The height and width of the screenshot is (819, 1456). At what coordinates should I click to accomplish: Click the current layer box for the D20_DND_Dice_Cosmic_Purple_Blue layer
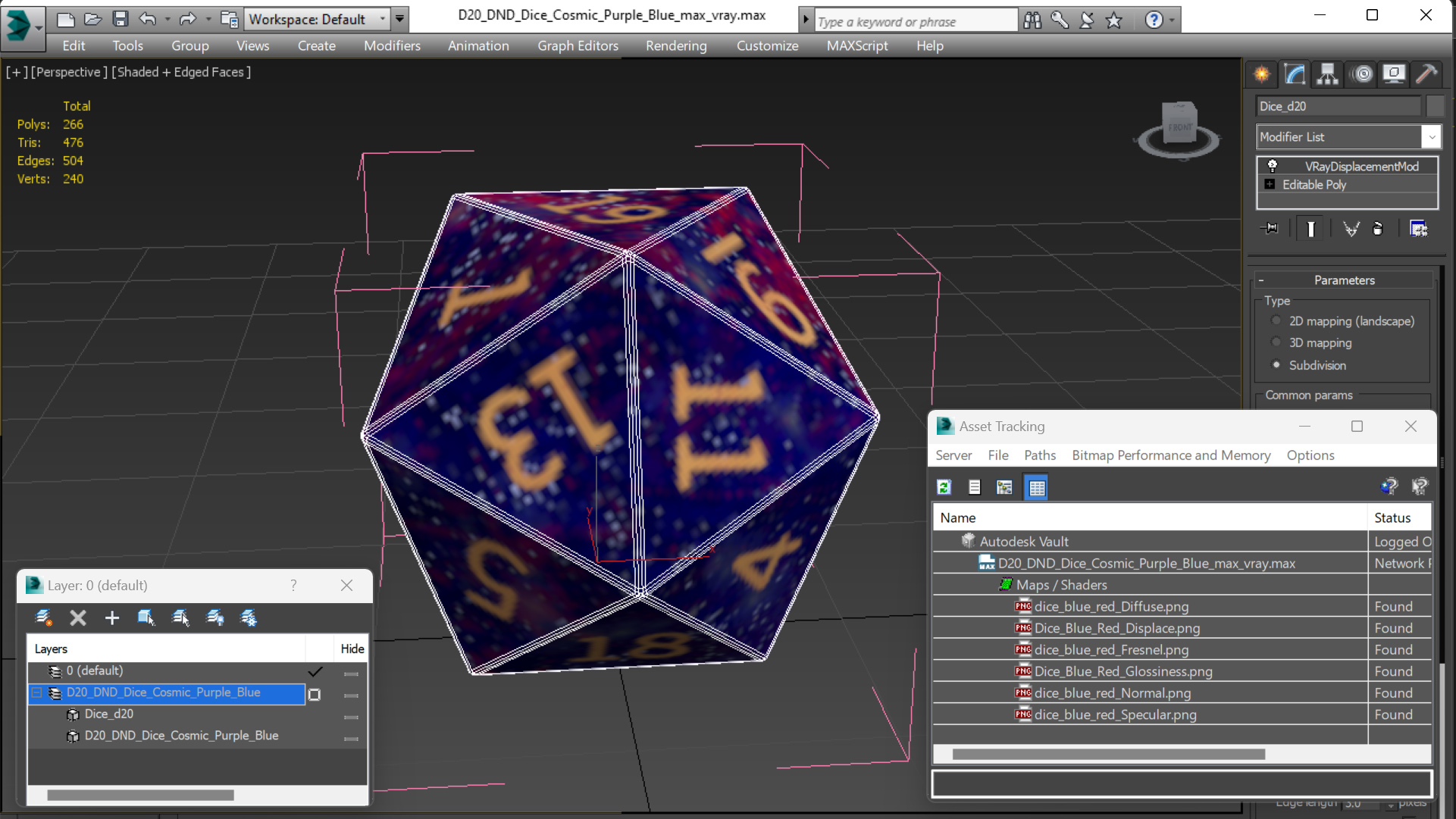(x=315, y=694)
